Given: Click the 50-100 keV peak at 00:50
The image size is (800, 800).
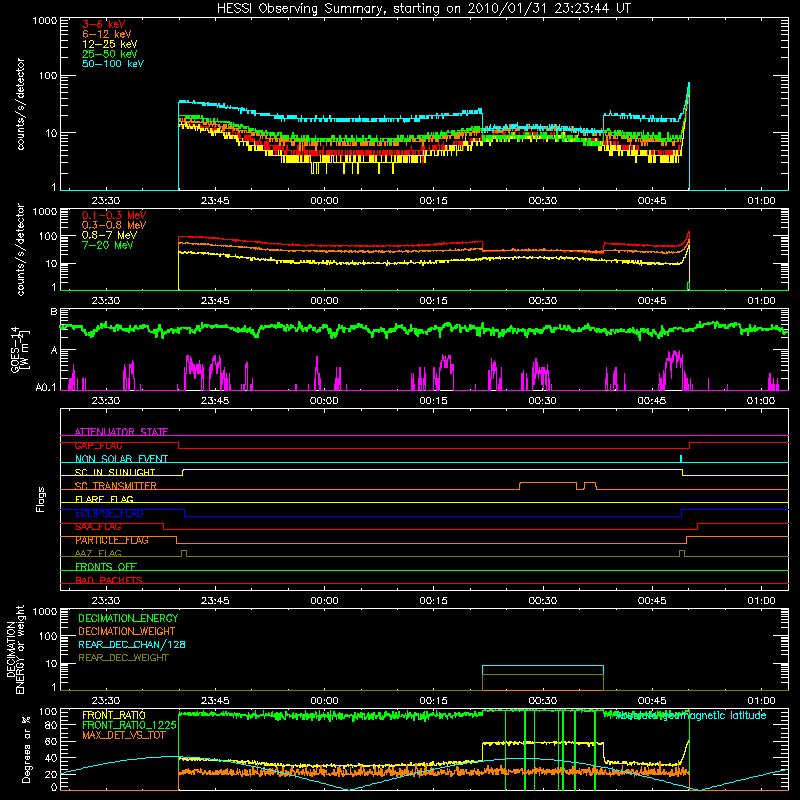Looking at the screenshot, I should [689, 83].
